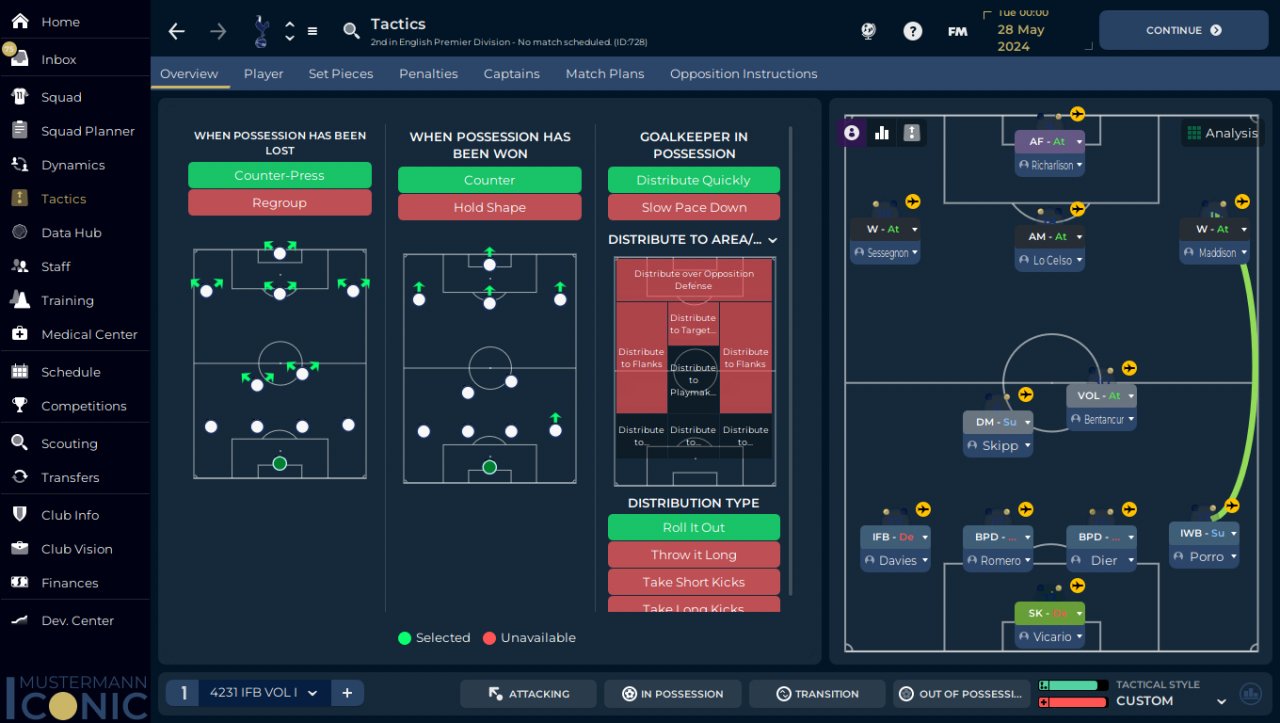Click the Squad shirt icon in sidebar
This screenshot has height=723, width=1280.
coord(19,97)
